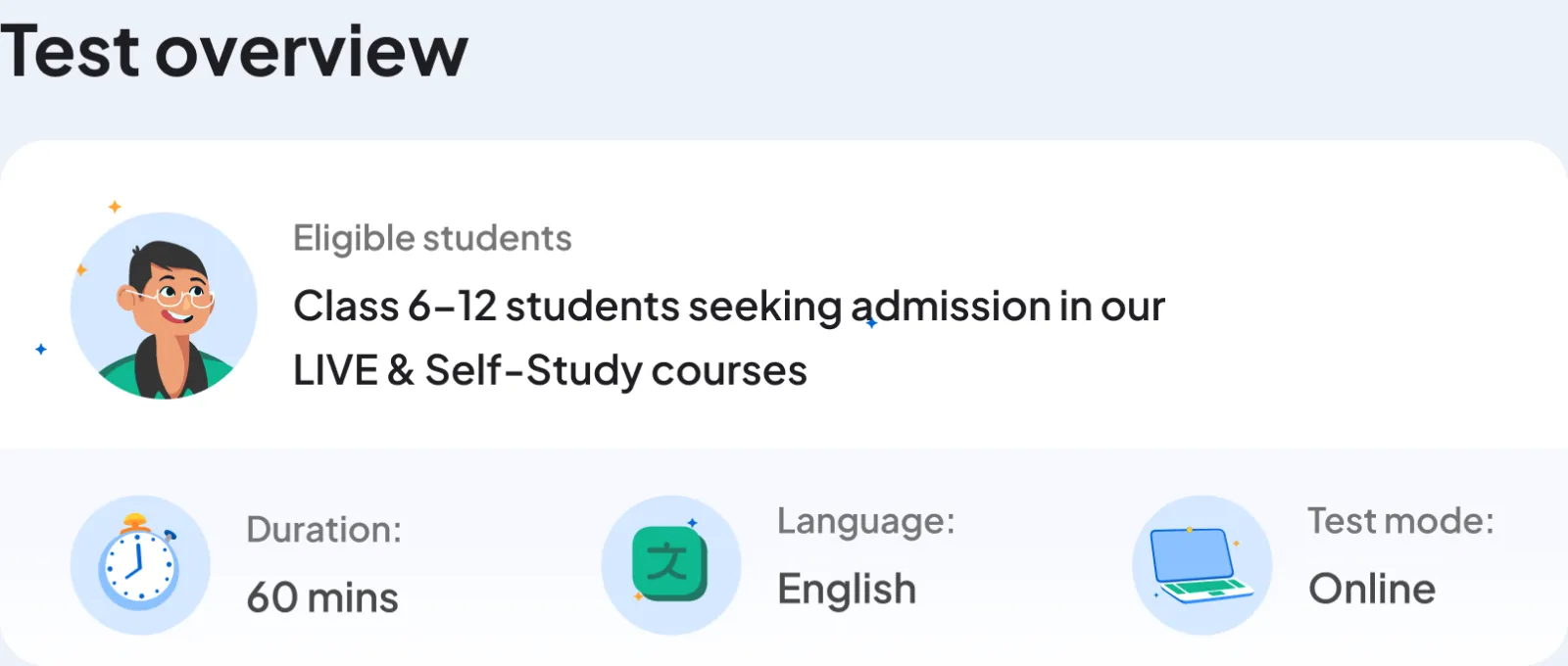Select the English language value
Viewport: 1568px width, 666px height.
point(847,590)
